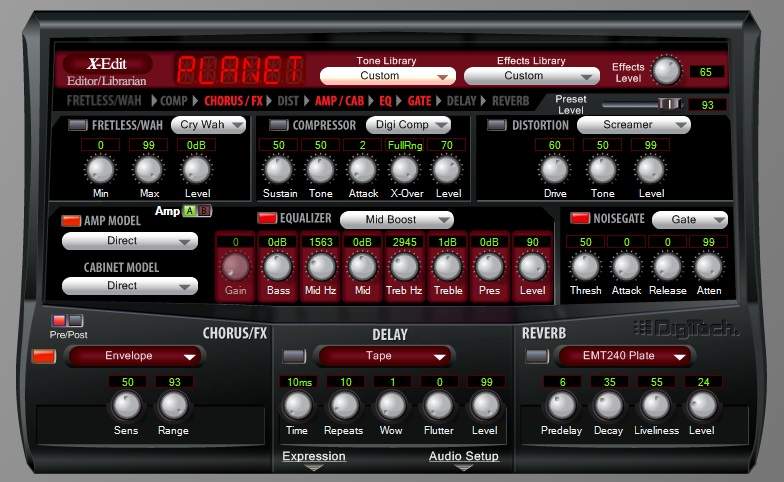Click the Noisegate Release knob
Image resolution: width=784 pixels, height=482 pixels.
[x=668, y=266]
